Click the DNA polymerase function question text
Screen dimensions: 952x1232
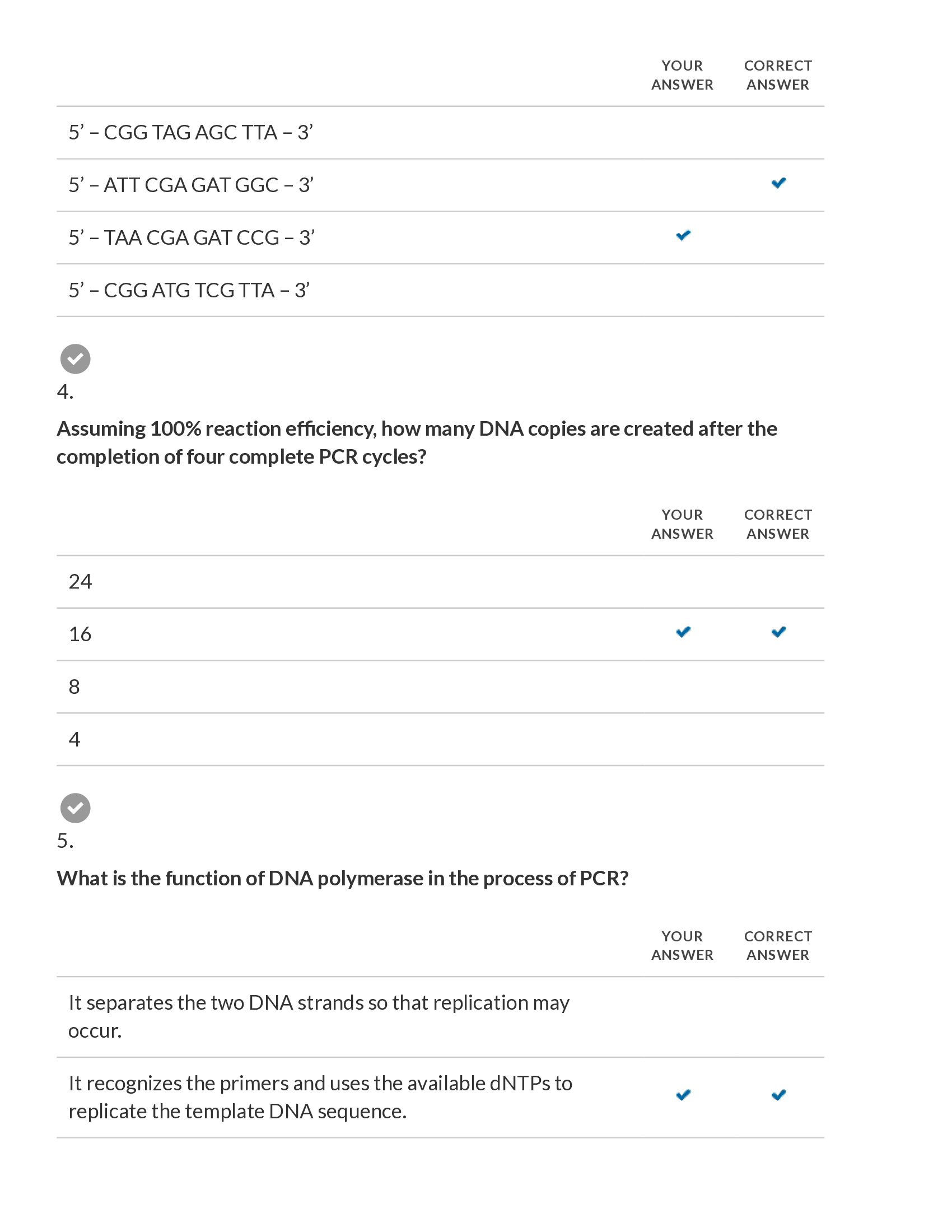[x=342, y=878]
